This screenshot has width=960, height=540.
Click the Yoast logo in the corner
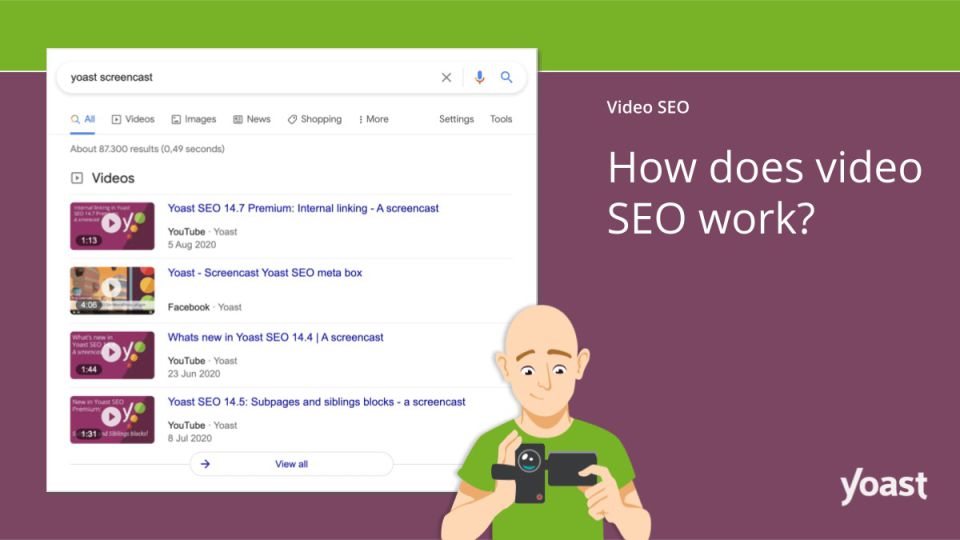tap(883, 487)
